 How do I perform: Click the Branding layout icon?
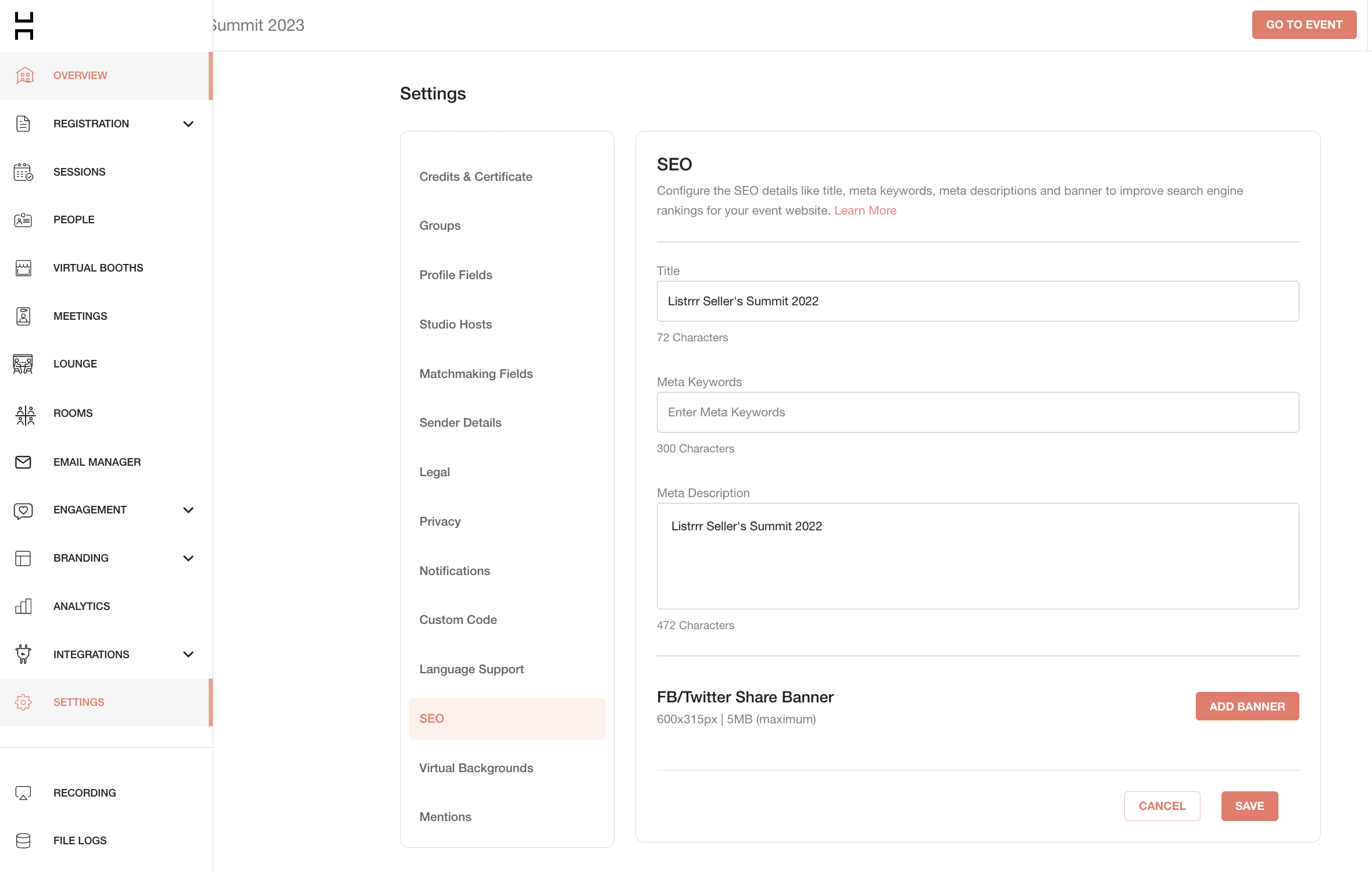click(23, 559)
